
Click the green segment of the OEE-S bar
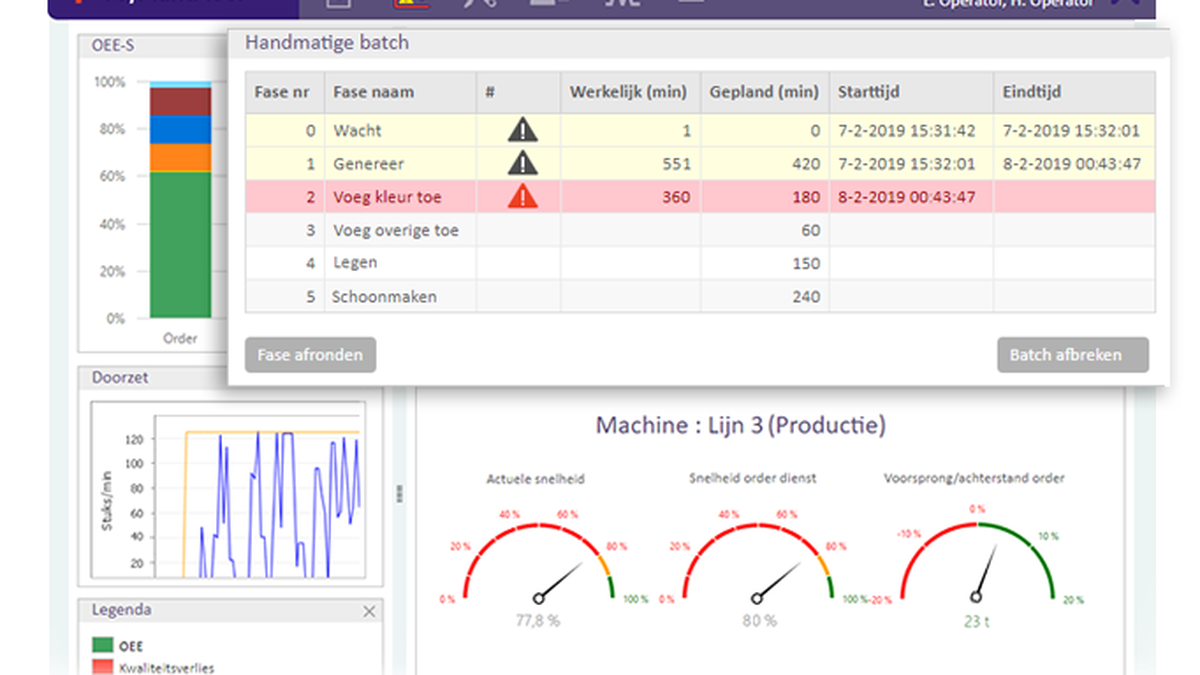point(180,245)
